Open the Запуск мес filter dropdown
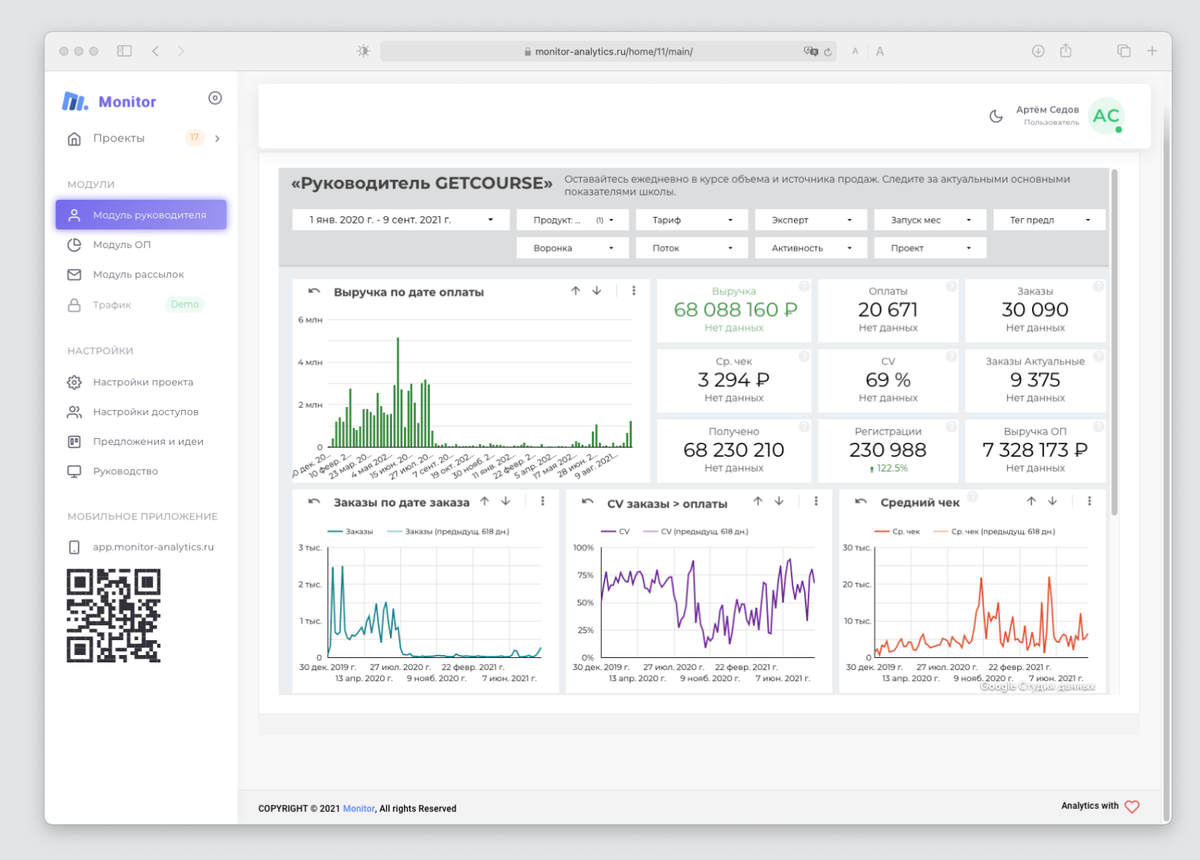This screenshot has width=1200, height=860. click(x=931, y=220)
